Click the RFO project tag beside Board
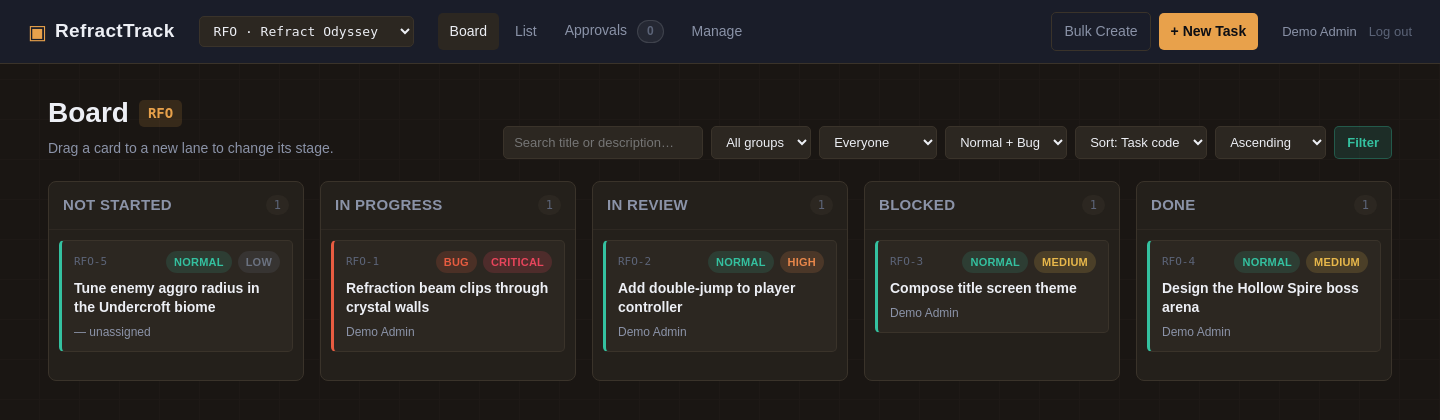 [160, 113]
